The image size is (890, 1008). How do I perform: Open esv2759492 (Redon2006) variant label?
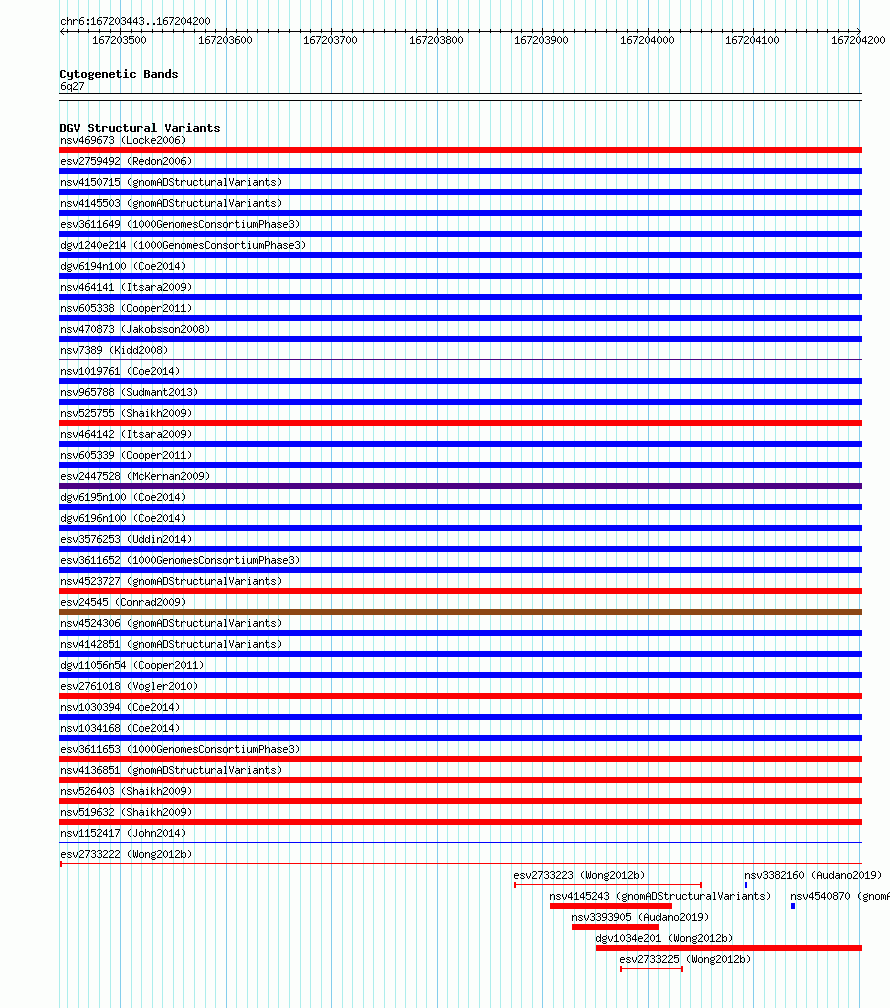point(126,161)
